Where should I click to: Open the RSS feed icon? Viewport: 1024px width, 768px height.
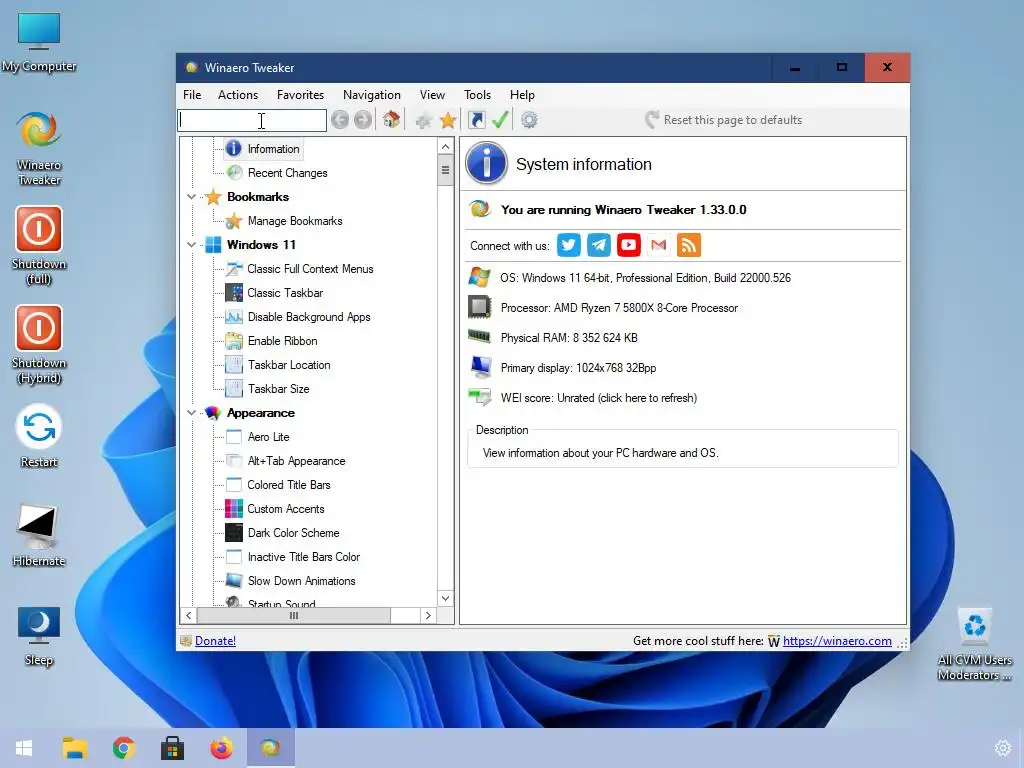tap(689, 246)
